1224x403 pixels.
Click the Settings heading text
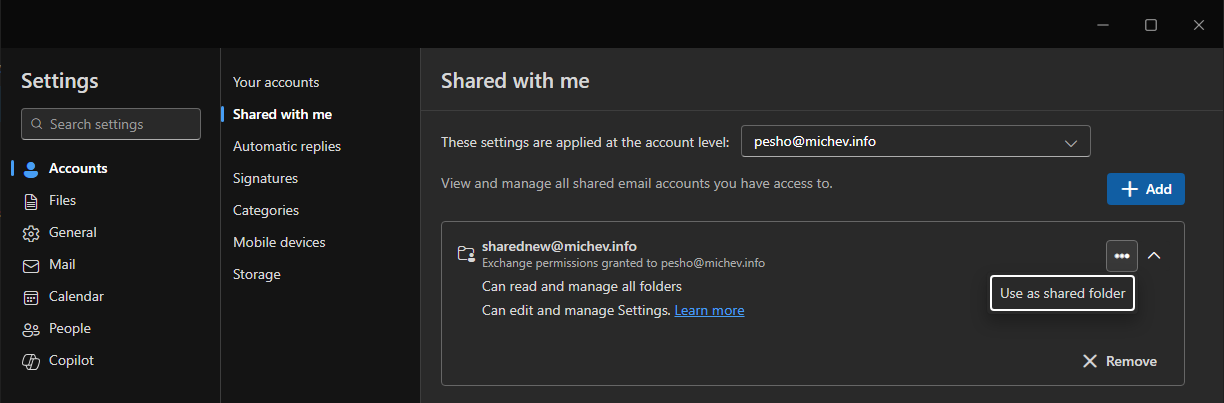pyautogui.click(x=60, y=81)
